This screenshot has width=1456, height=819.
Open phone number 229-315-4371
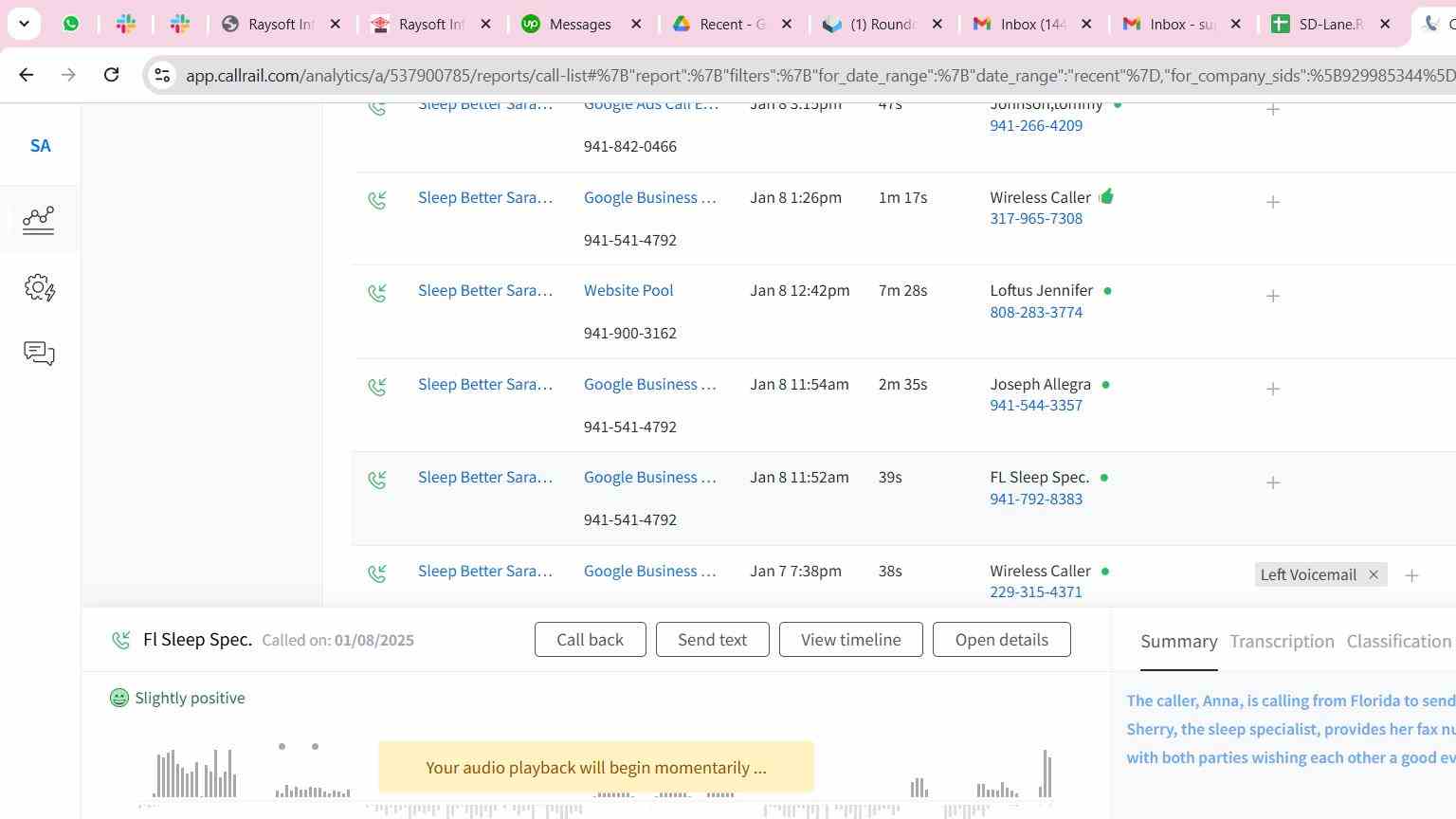coord(1036,591)
